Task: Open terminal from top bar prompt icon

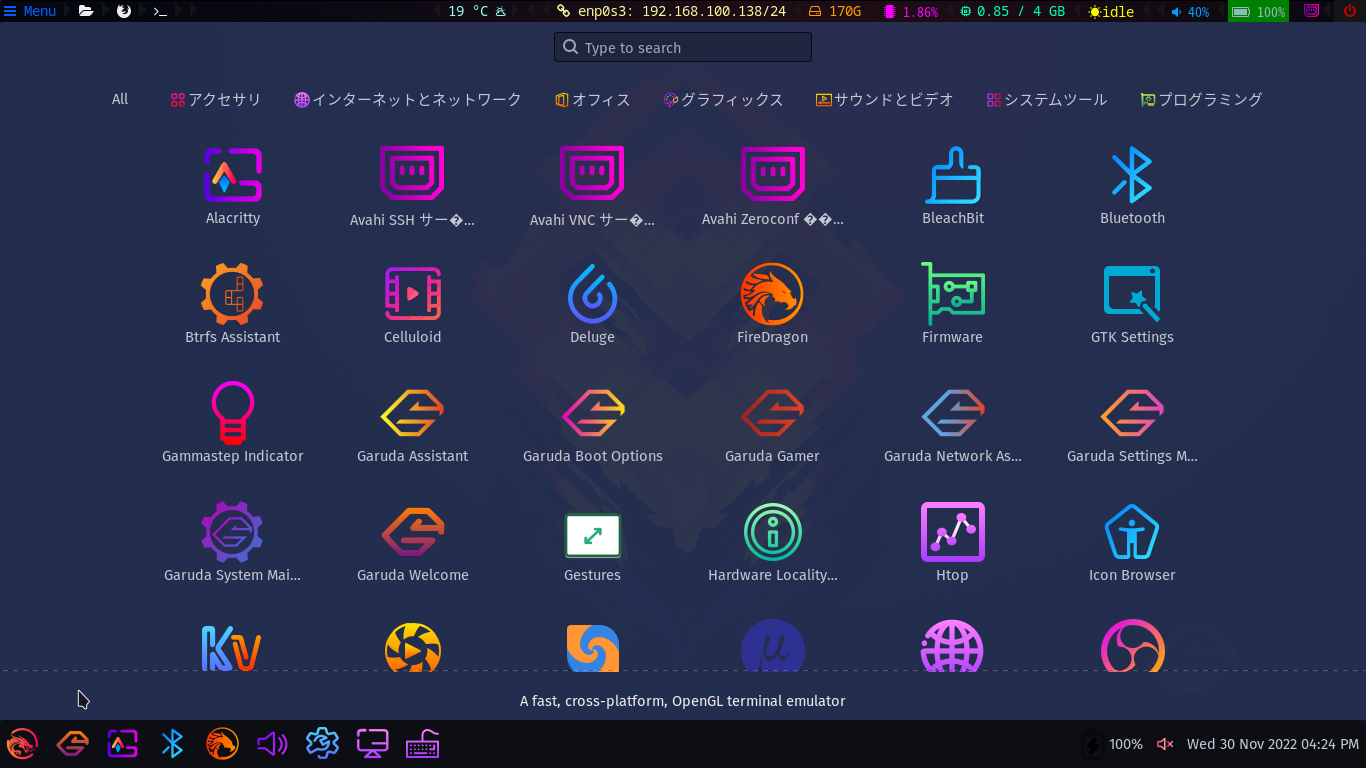Action: pyautogui.click(x=160, y=11)
